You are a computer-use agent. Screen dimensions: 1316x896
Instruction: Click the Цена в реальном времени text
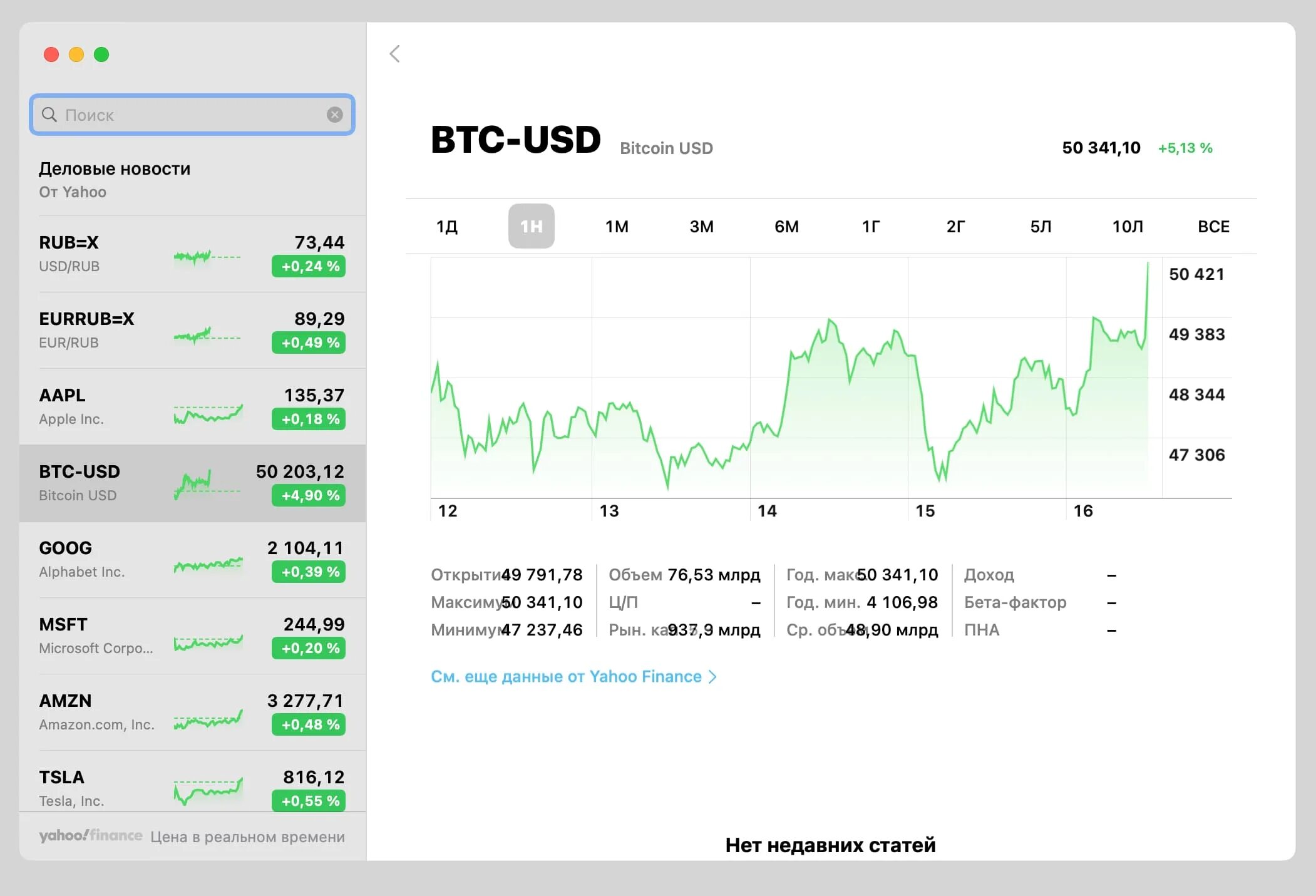[x=247, y=837]
